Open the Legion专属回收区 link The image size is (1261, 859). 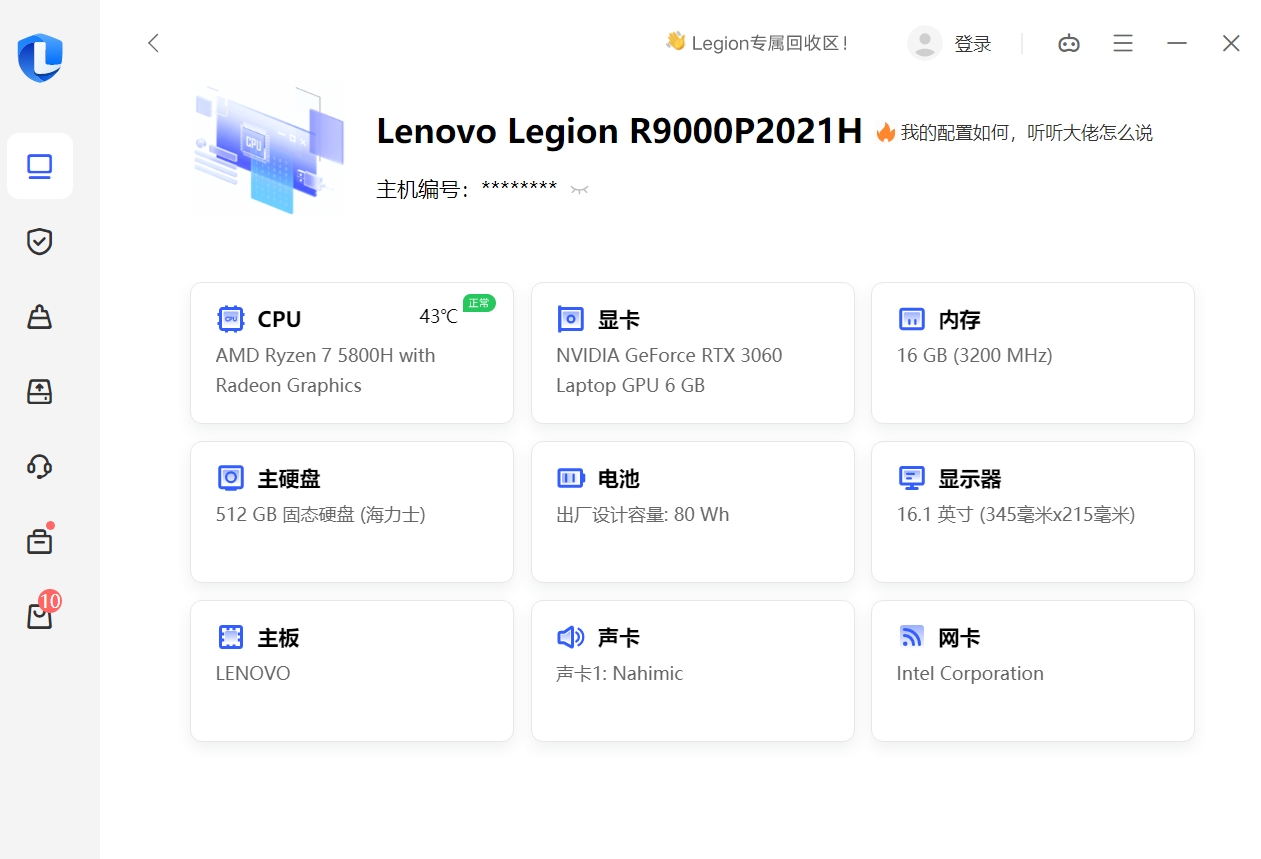click(x=757, y=43)
